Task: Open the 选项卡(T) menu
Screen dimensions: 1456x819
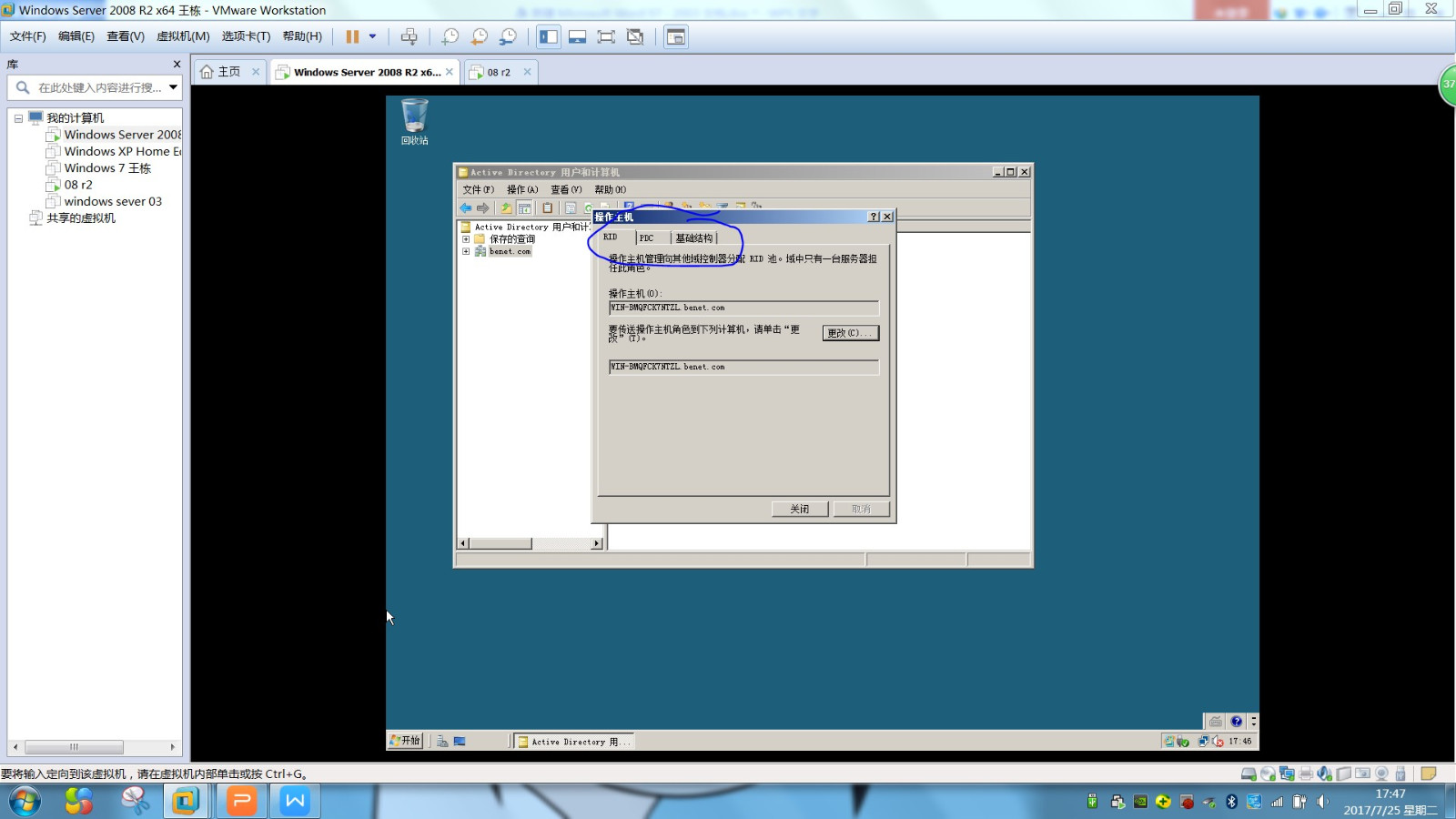Action: click(x=246, y=36)
